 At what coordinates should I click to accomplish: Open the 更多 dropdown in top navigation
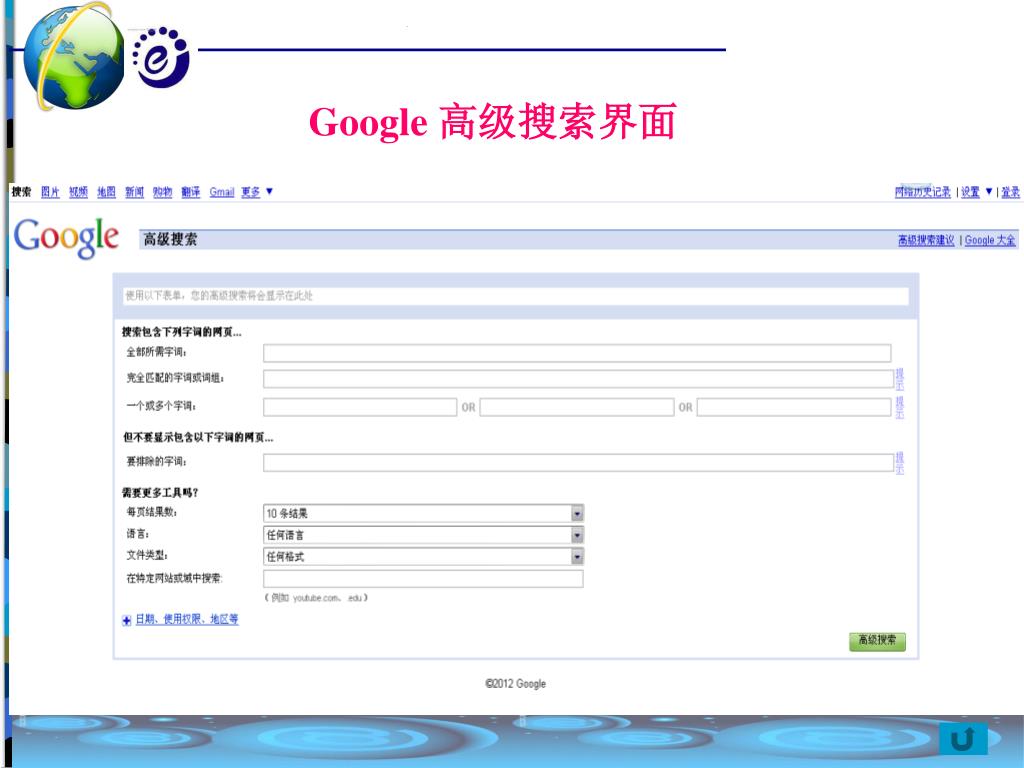point(257,191)
